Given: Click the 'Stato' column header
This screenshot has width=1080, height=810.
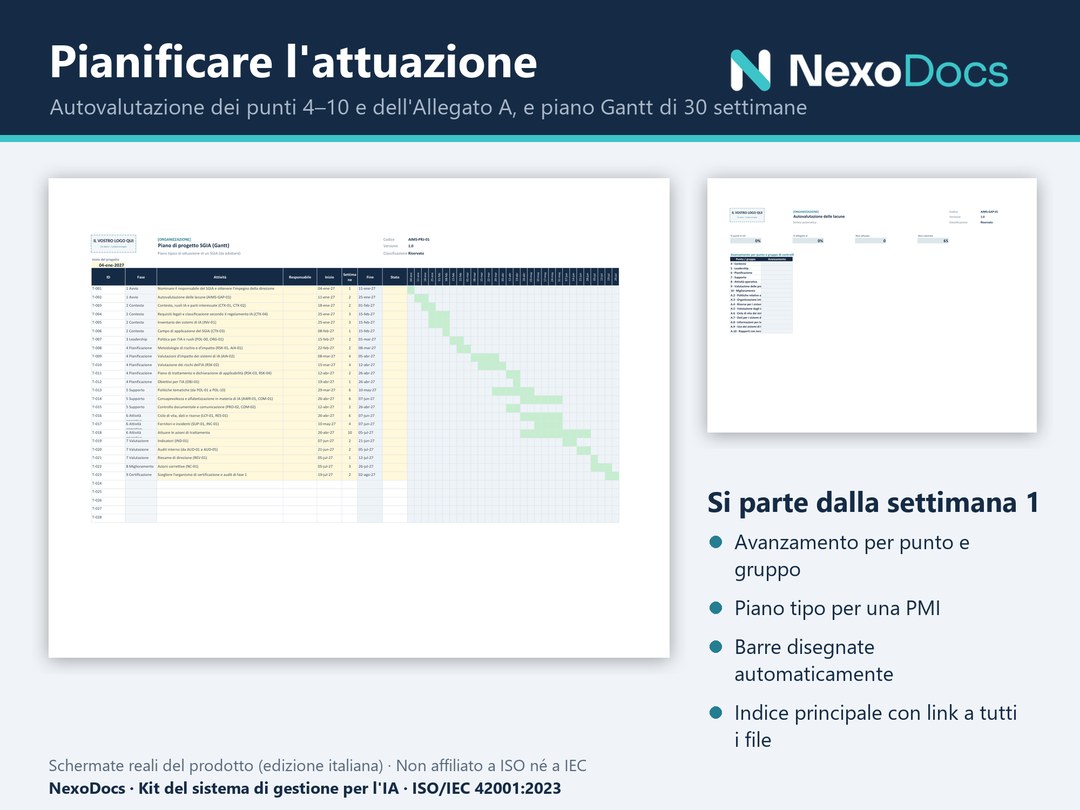Looking at the screenshot, I should 395,277.
